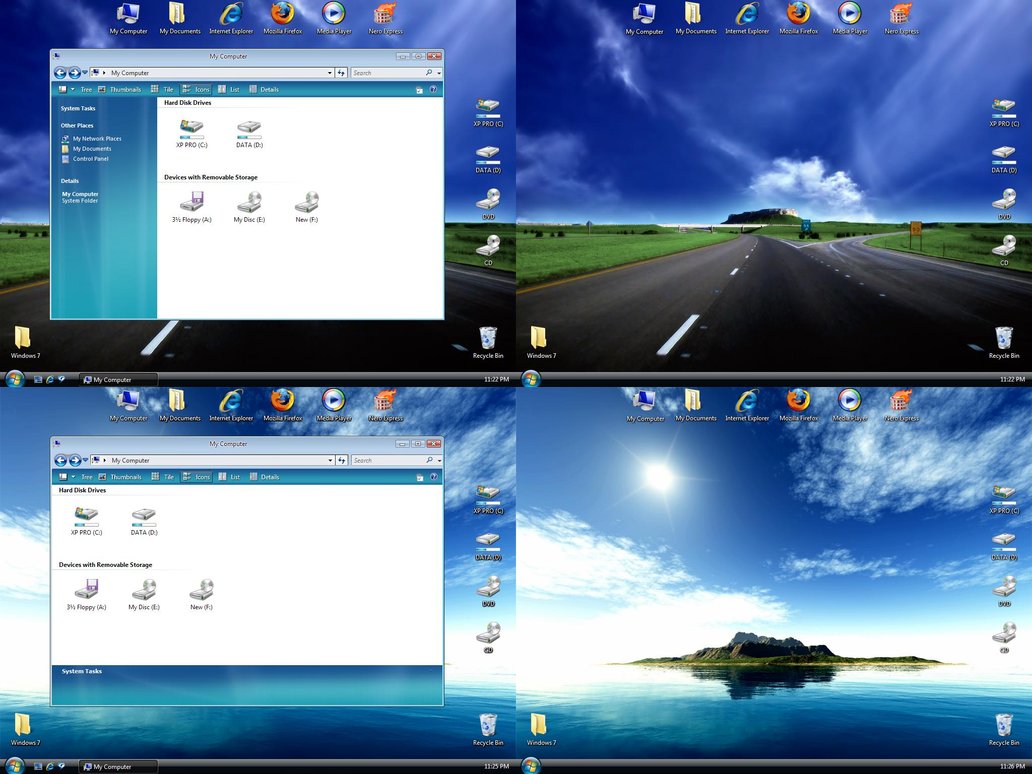Click the Help icon in the window with sidebar
Viewport: 1032px width, 774px height.
point(433,89)
